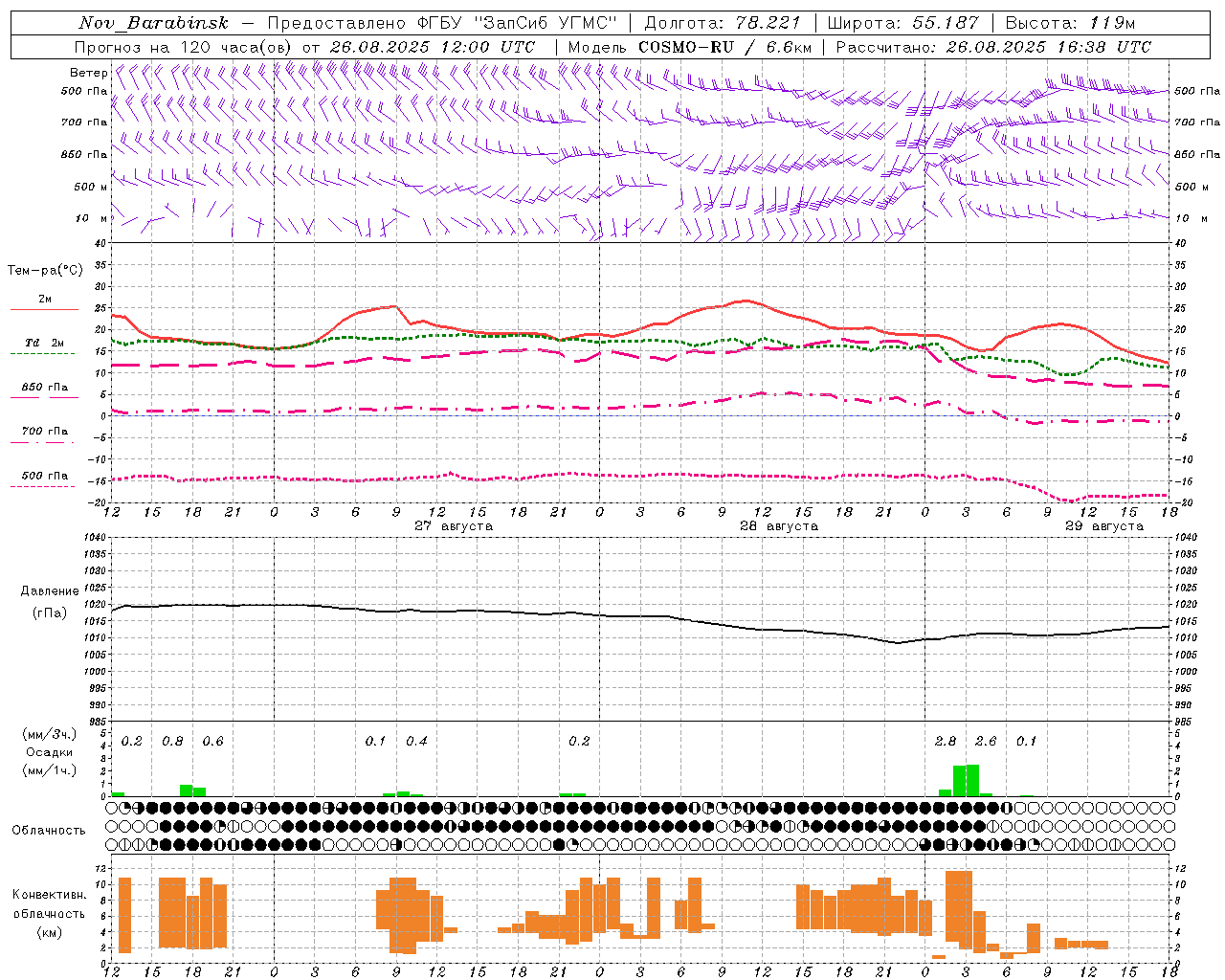Click the '850 гПа' label in temperature legend
Image resolution: width=1225 pixels, height=980 pixels.
tap(44, 388)
